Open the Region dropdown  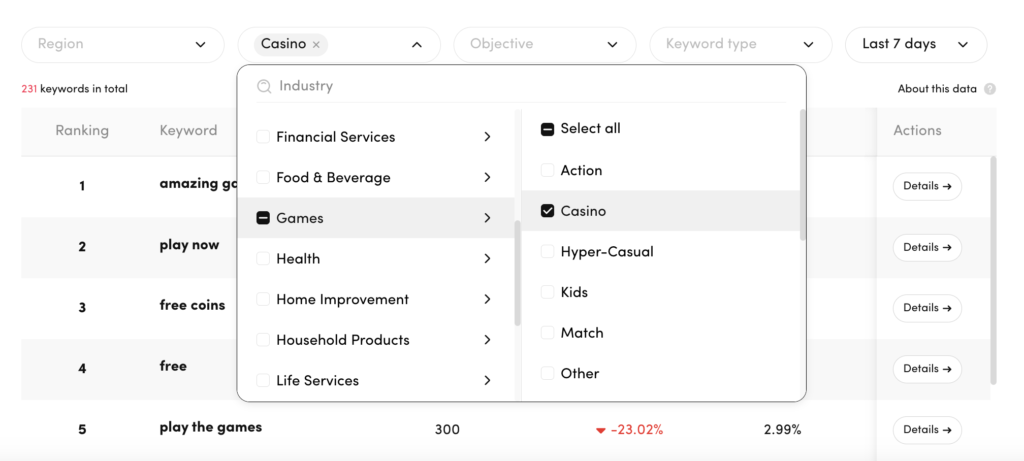tap(122, 44)
